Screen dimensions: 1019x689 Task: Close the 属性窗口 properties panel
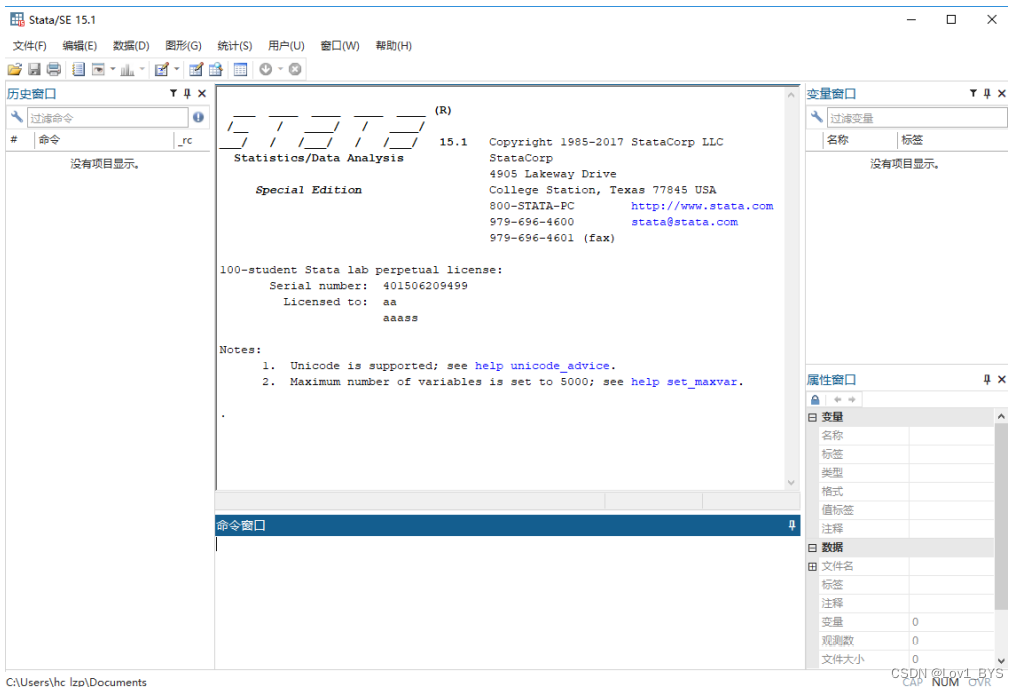[1002, 380]
